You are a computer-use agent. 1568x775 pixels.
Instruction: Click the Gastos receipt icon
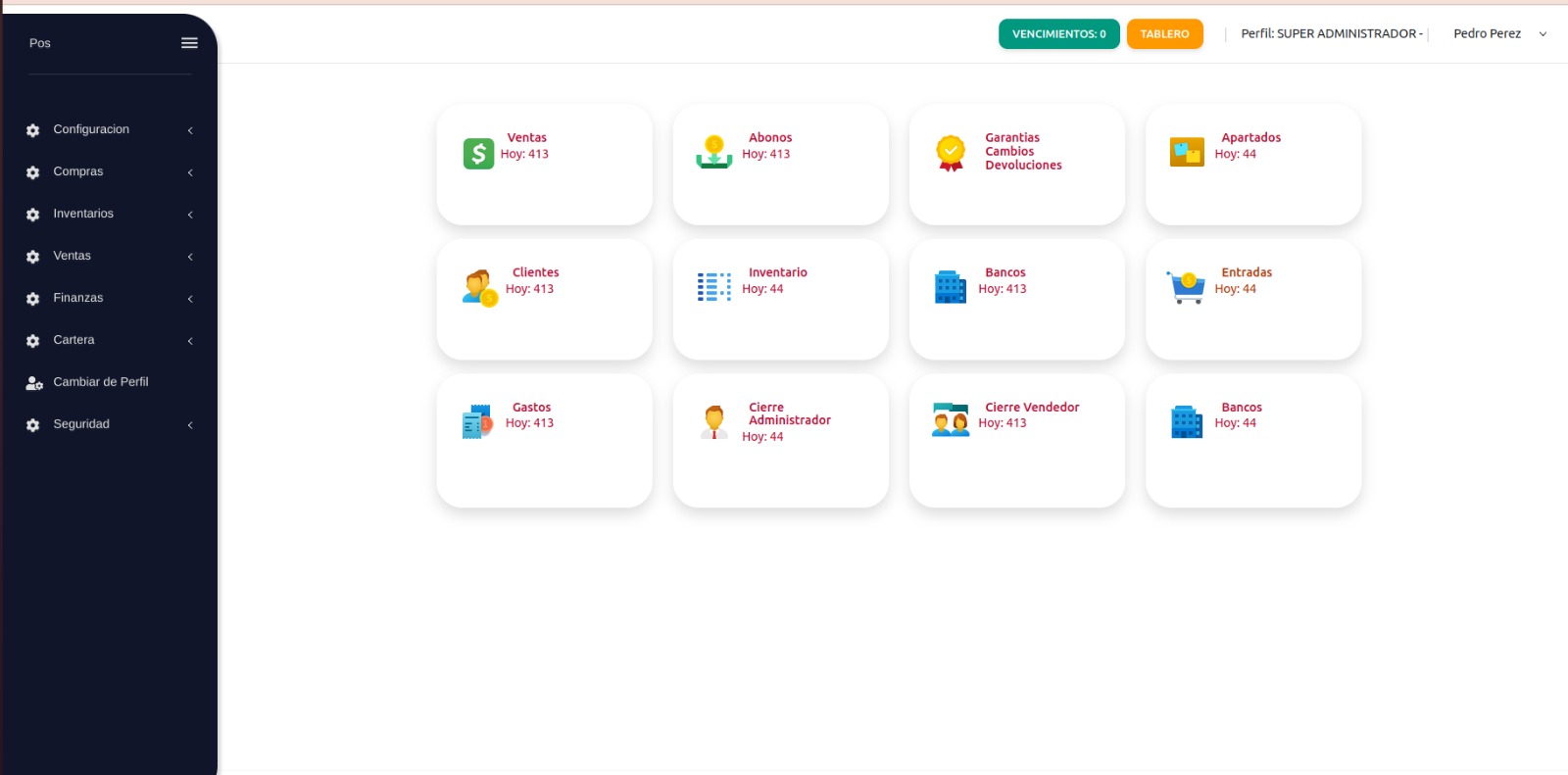click(x=477, y=421)
